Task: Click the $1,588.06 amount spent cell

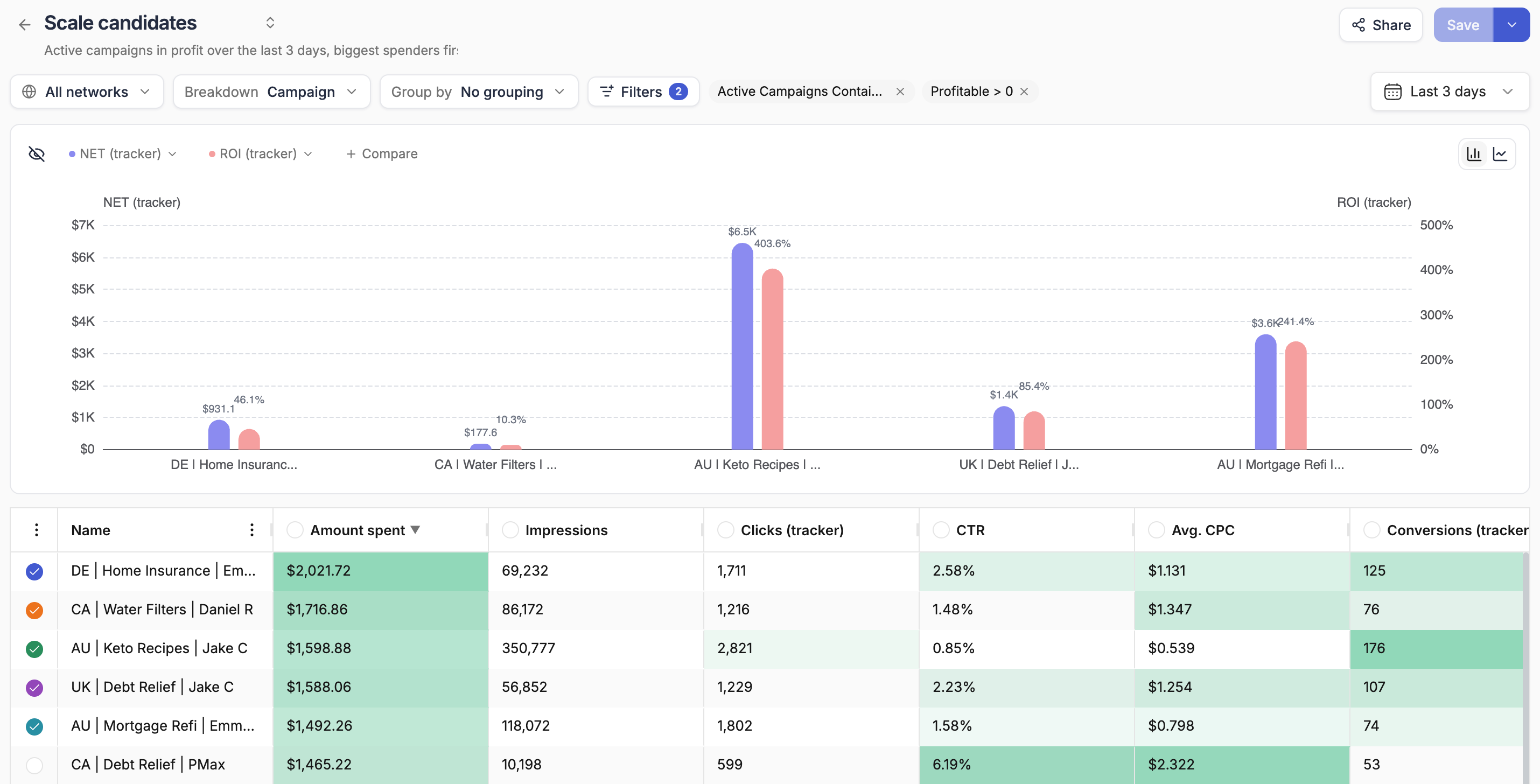Action: pyautogui.click(x=380, y=687)
